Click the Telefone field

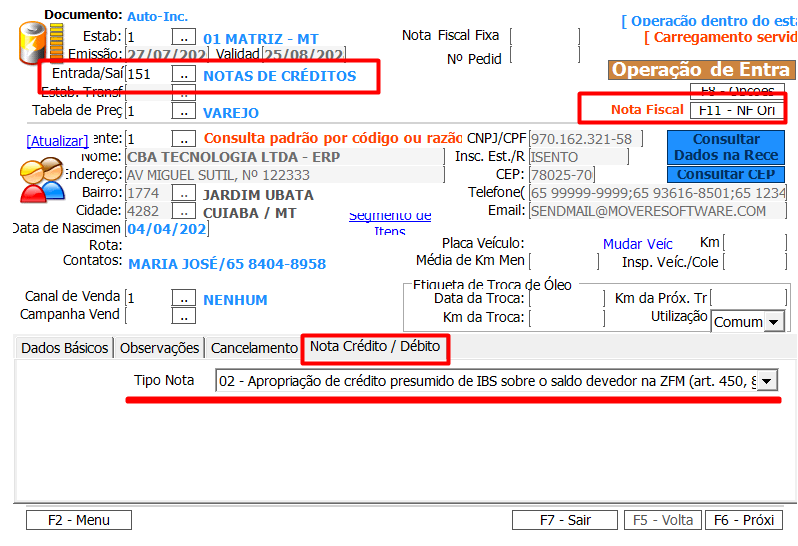658,193
